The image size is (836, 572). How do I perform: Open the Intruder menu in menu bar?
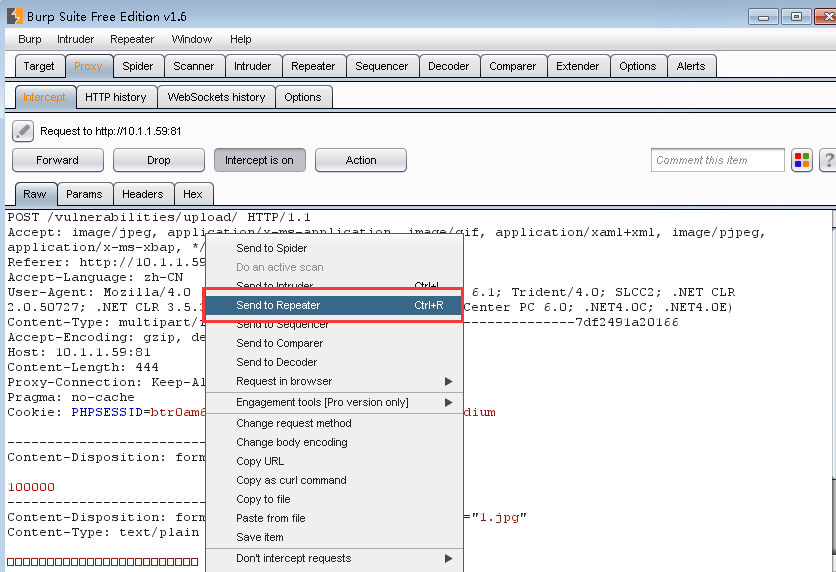(x=75, y=39)
